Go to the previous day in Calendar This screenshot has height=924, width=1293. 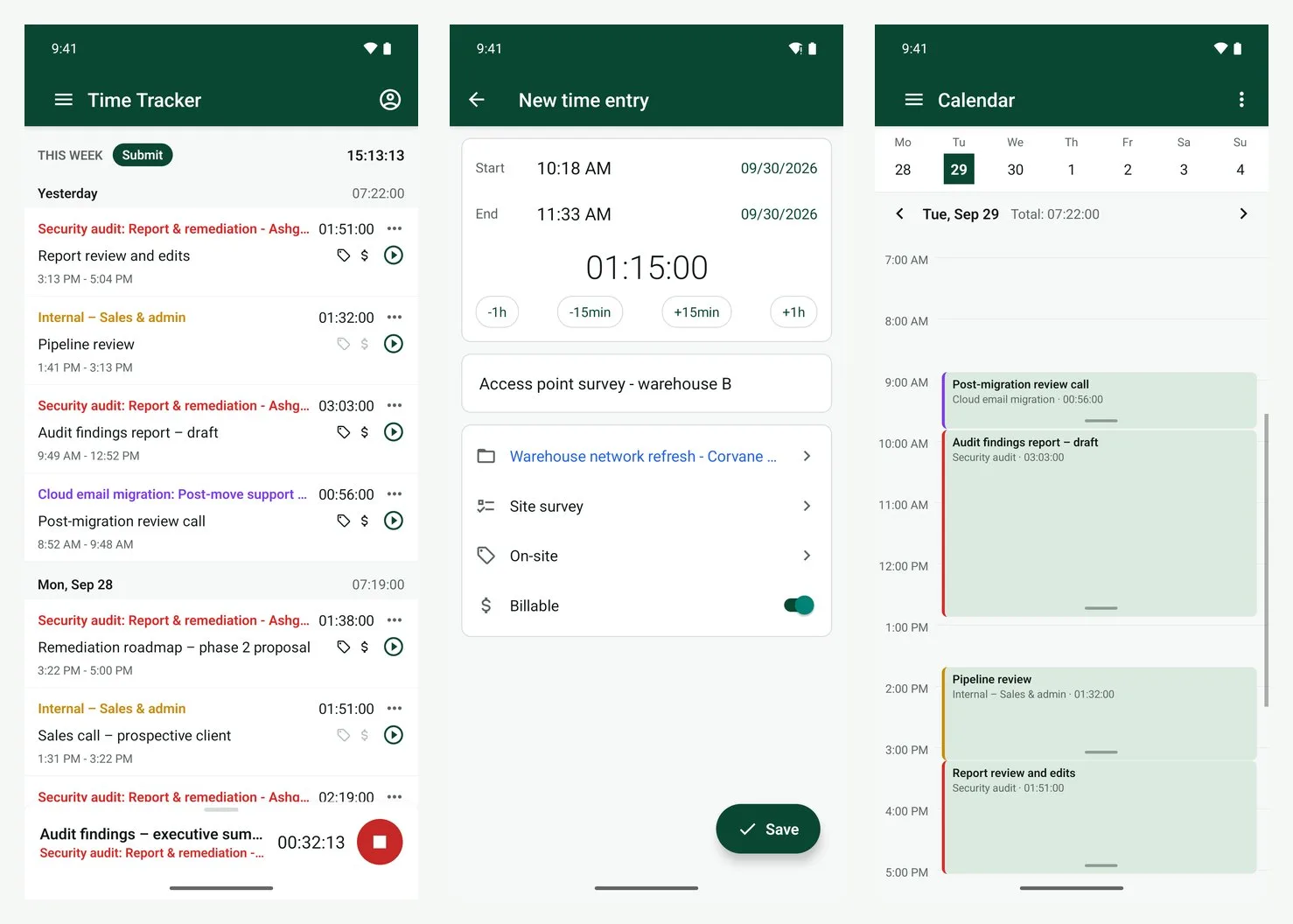[899, 213]
